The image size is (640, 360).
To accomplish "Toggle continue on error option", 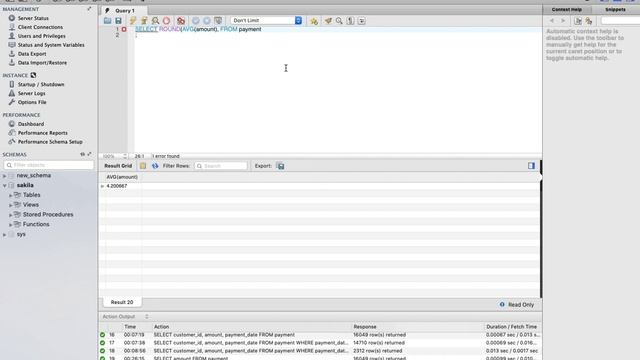I will tap(181, 20).
